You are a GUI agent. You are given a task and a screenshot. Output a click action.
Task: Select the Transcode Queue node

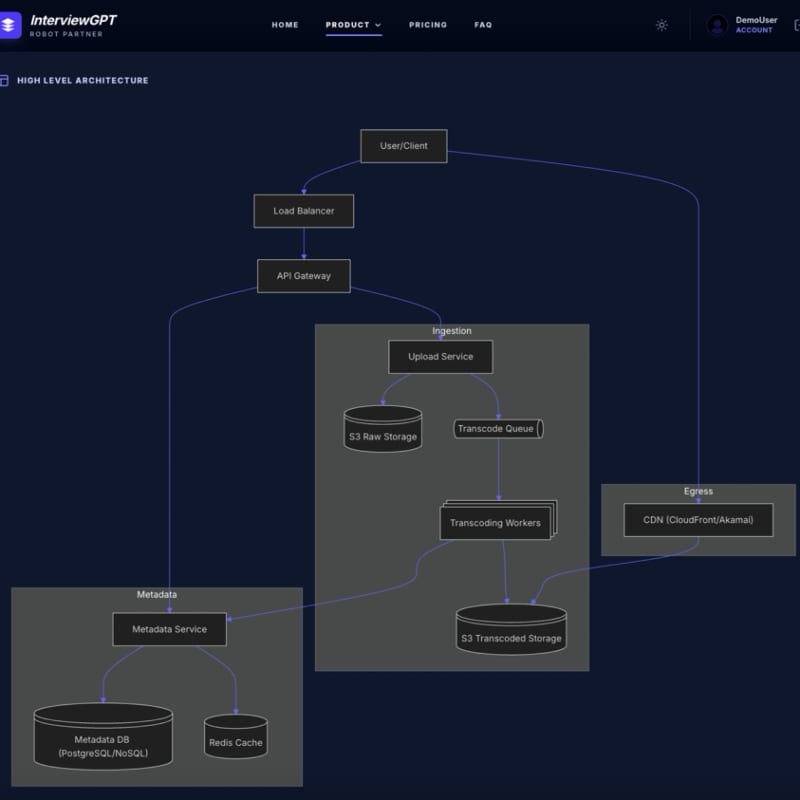pos(498,429)
